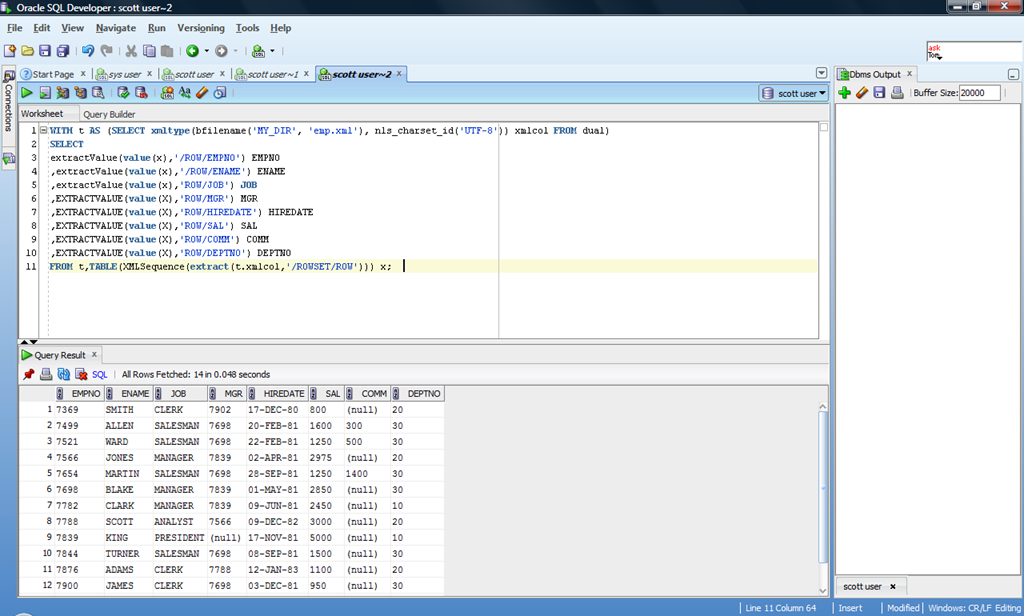
Task: Switch to the scott user~1 tab
Action: pyautogui.click(x=272, y=74)
